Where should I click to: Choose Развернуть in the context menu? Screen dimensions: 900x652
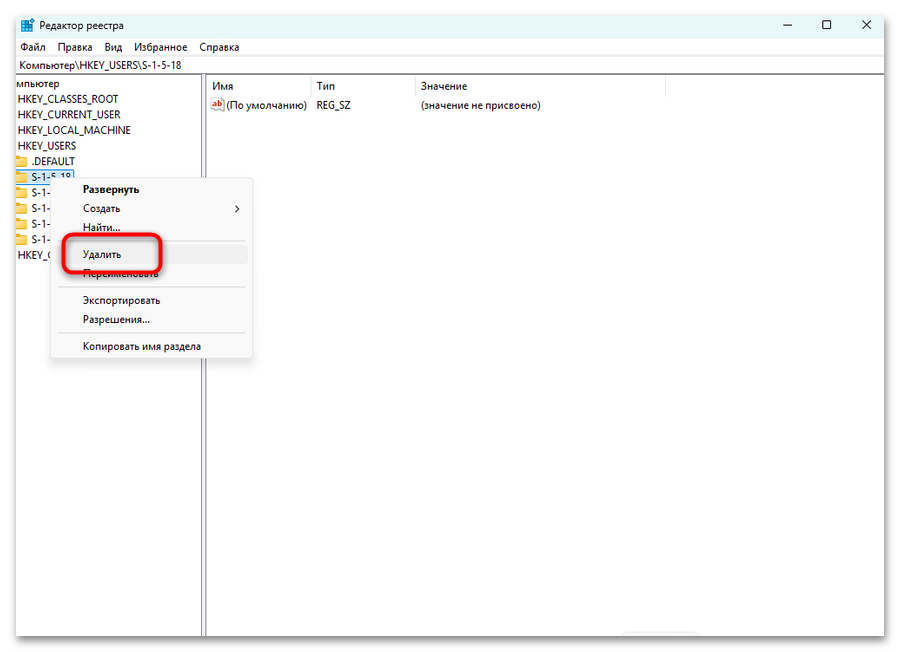pos(152,189)
